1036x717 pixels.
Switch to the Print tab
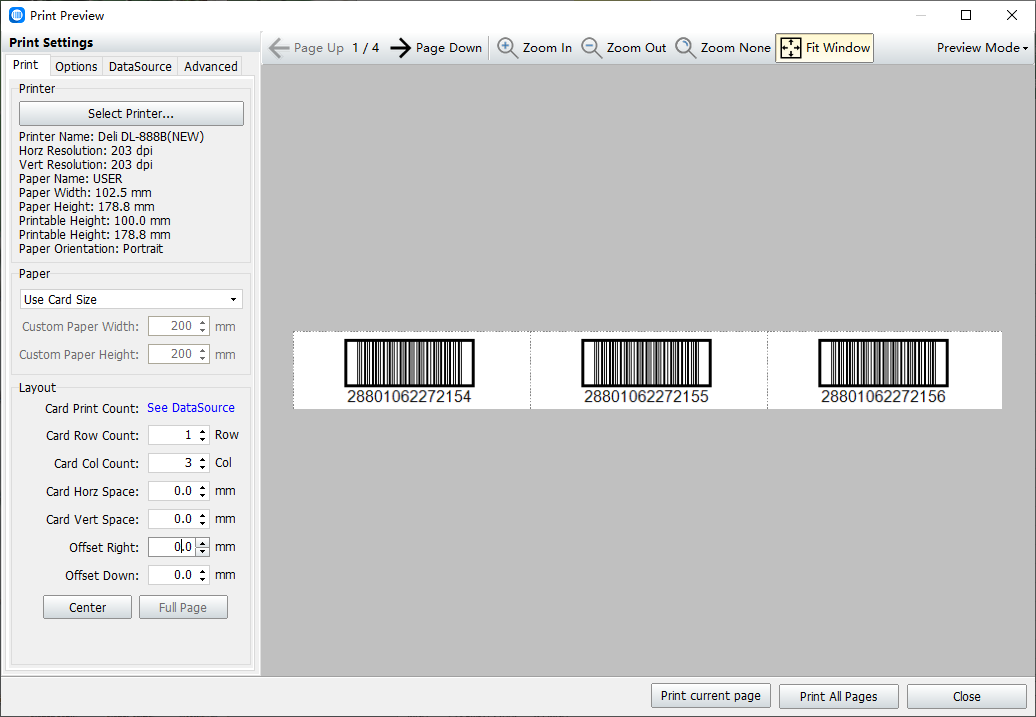click(x=26, y=65)
